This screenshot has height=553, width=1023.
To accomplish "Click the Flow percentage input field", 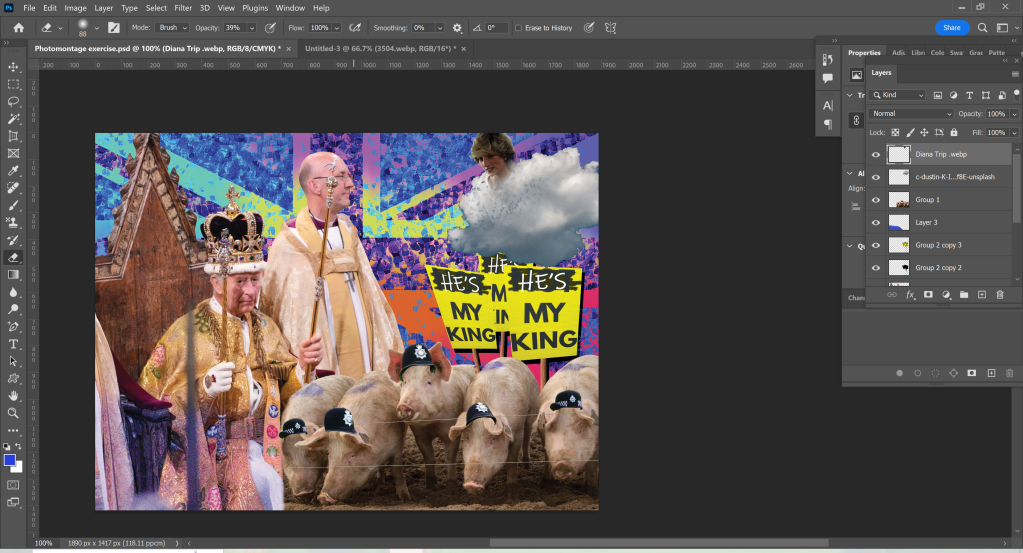I will tap(323, 28).
